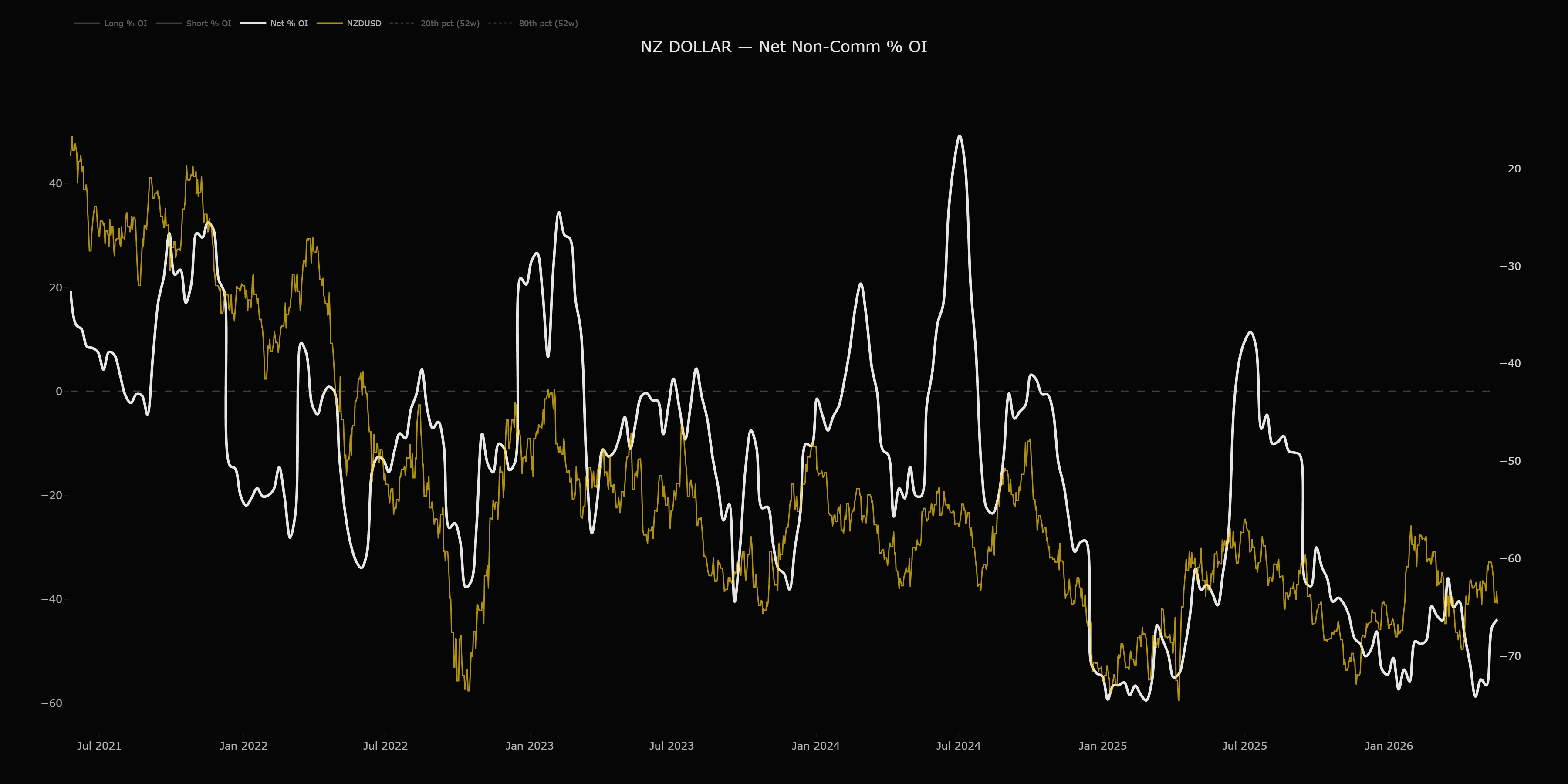The width and height of the screenshot is (1568, 784).
Task: Click the −40 tick on right axis
Action: tap(1510, 363)
